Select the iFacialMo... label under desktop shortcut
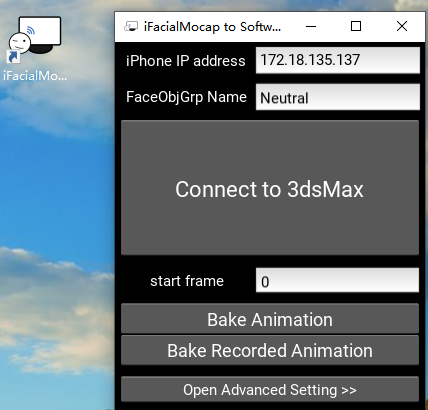Screen dimensions: 428x410 [35, 76]
